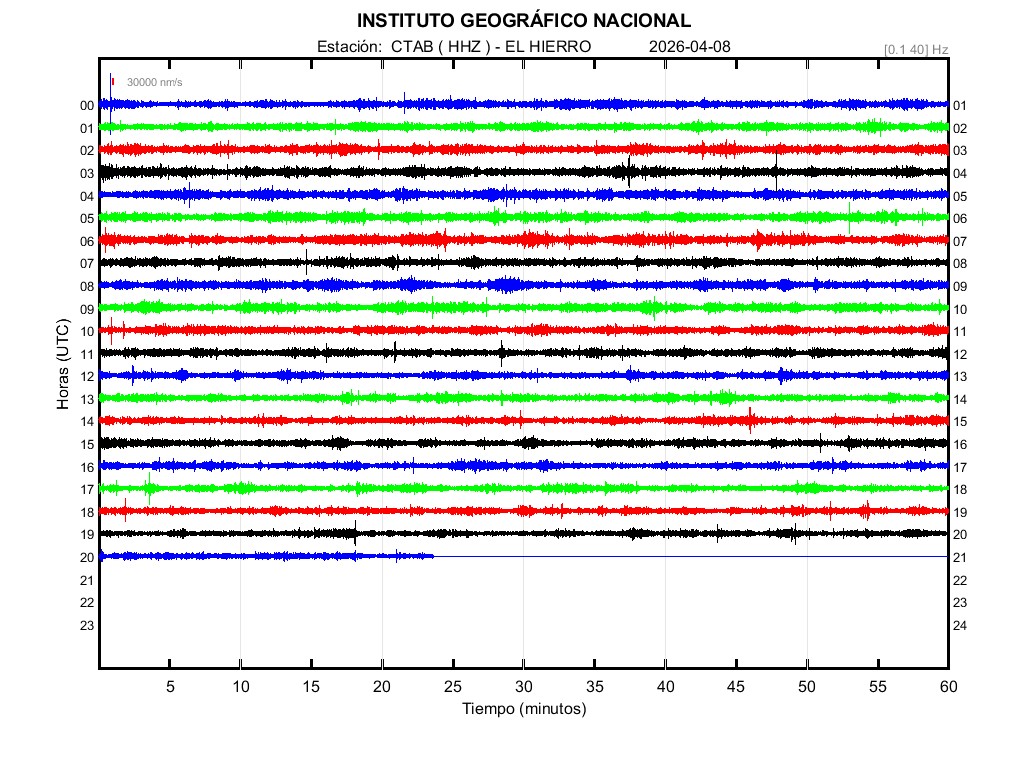
Task: Click the hour label 24 on right axis
Action: (960, 626)
